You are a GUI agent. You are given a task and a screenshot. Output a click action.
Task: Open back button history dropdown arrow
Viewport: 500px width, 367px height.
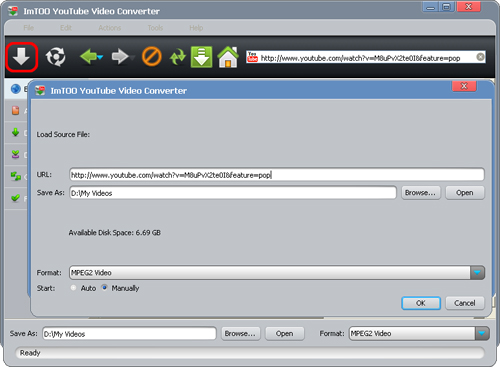tap(100, 58)
